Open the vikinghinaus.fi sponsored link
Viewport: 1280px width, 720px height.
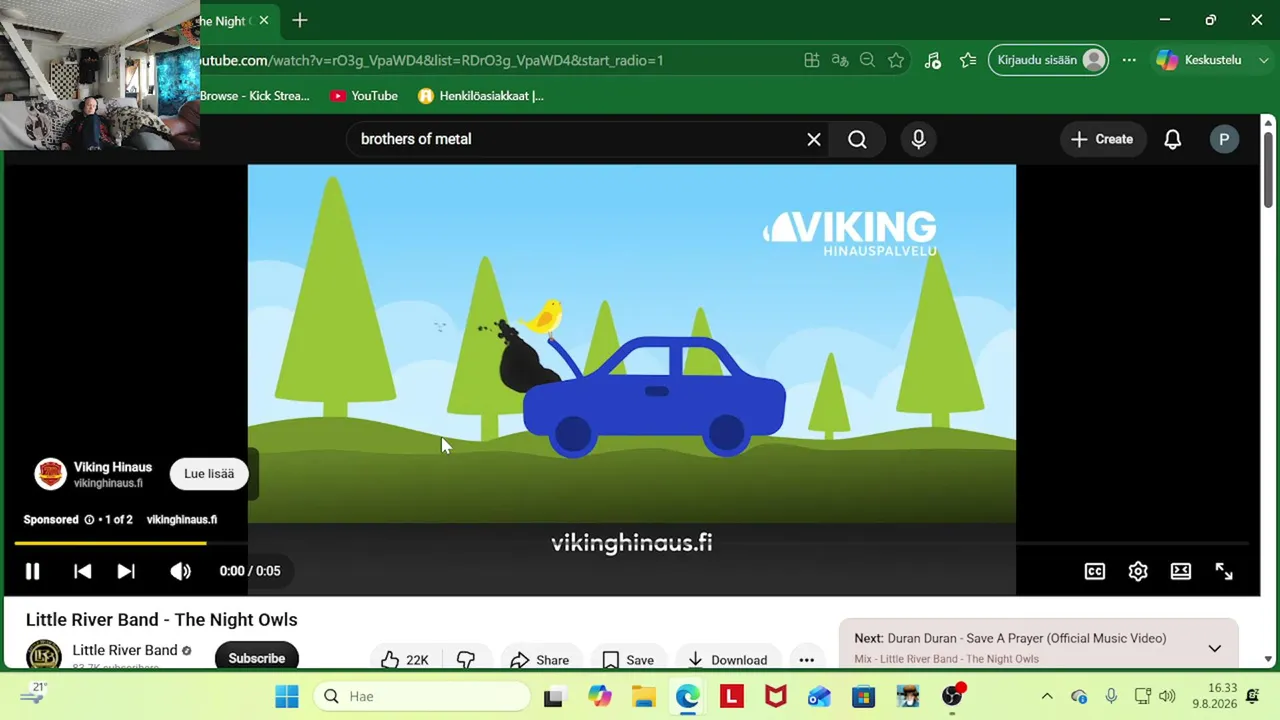tap(182, 519)
